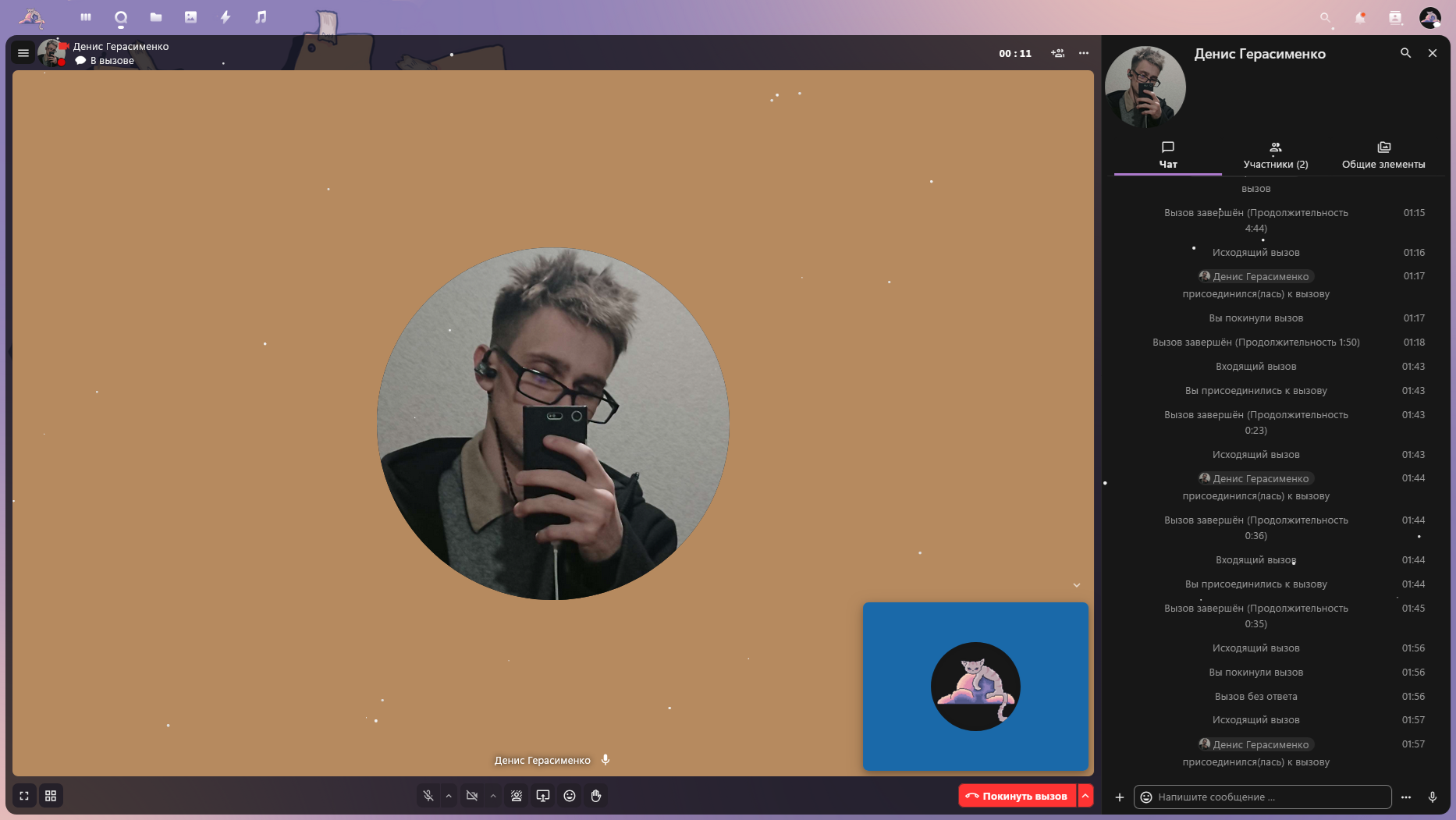Start screen sharing
This screenshot has width=1456, height=820.
543,796
